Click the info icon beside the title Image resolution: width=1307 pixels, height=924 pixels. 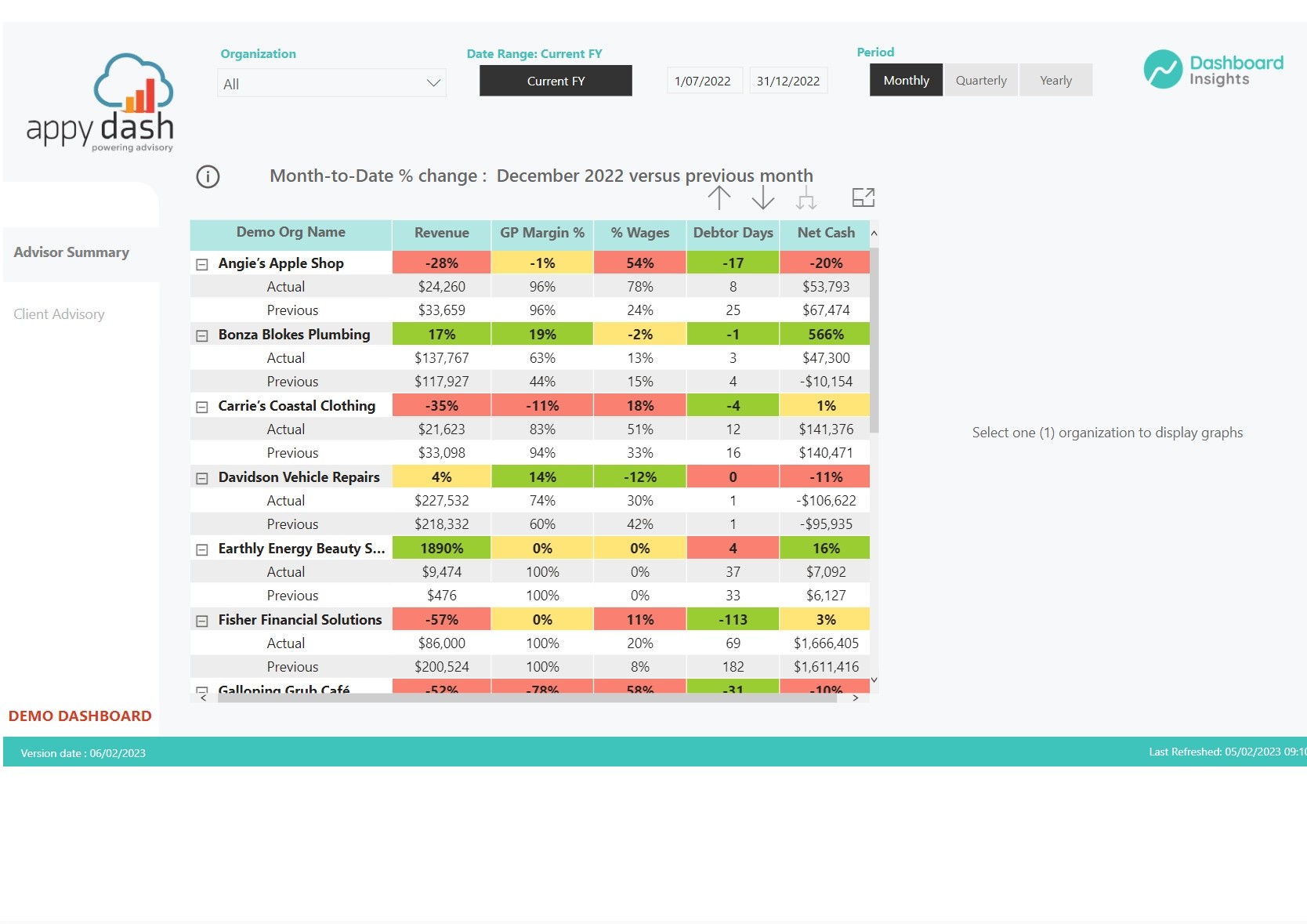click(x=208, y=176)
